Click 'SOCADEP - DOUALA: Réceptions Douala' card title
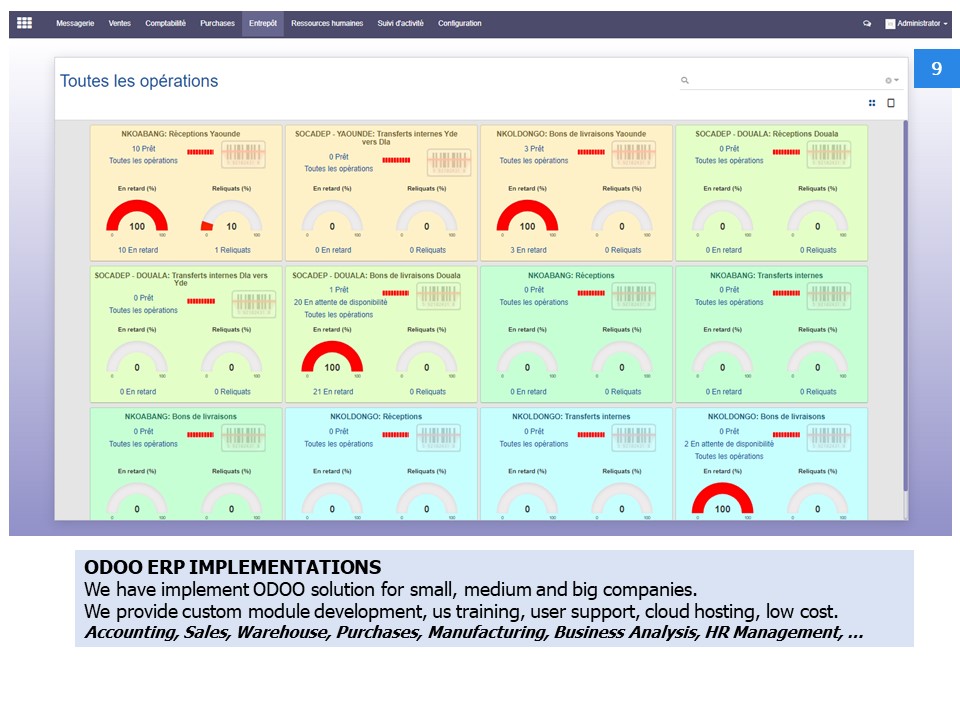960x720 pixels. coord(767,134)
